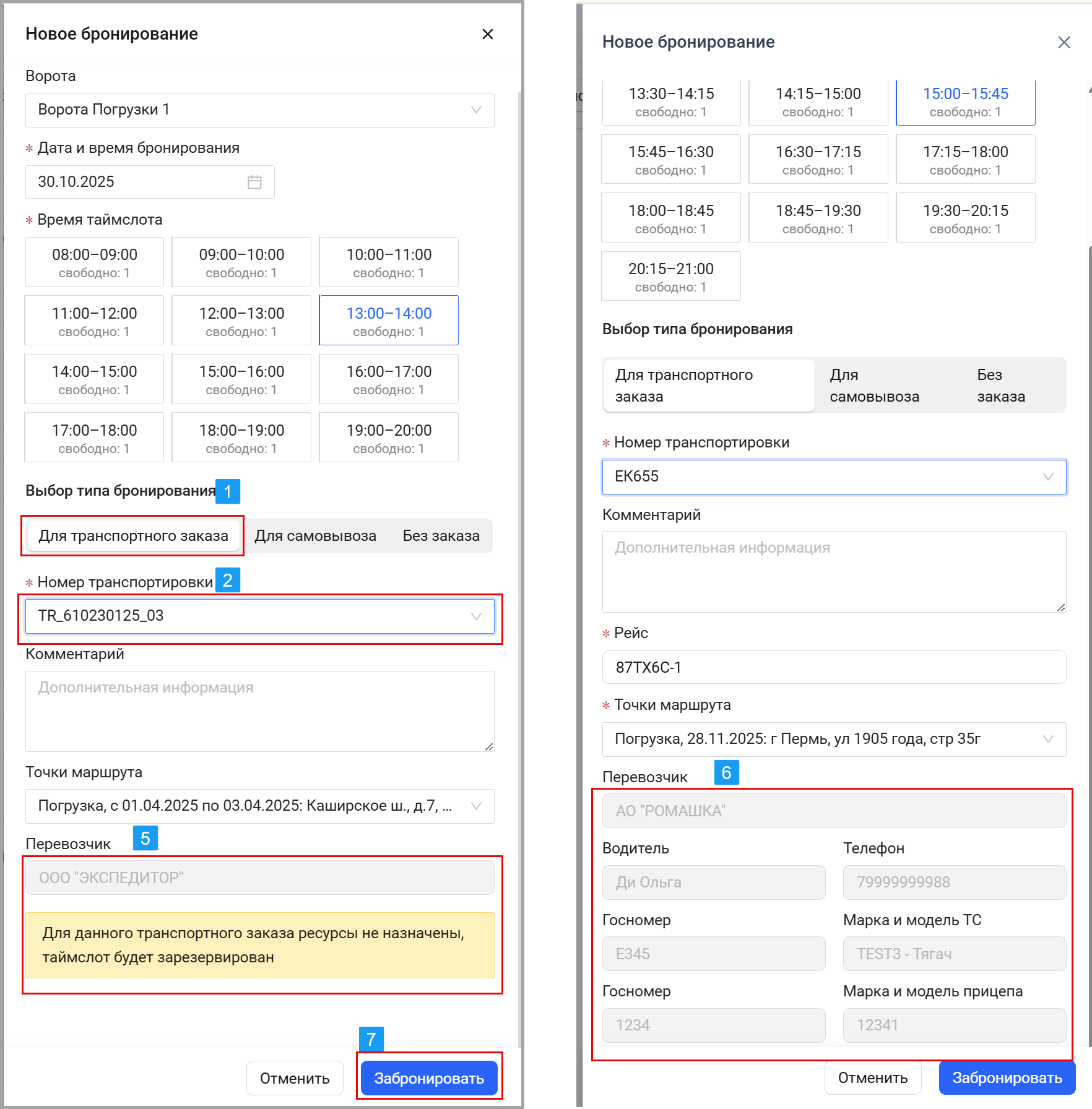1092x1109 pixels.
Task: Click the comment textarea in left dialog
Action: coord(259,711)
